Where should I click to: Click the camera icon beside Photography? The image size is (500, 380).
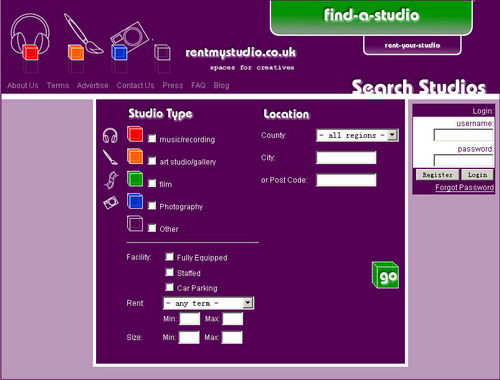tap(111, 202)
